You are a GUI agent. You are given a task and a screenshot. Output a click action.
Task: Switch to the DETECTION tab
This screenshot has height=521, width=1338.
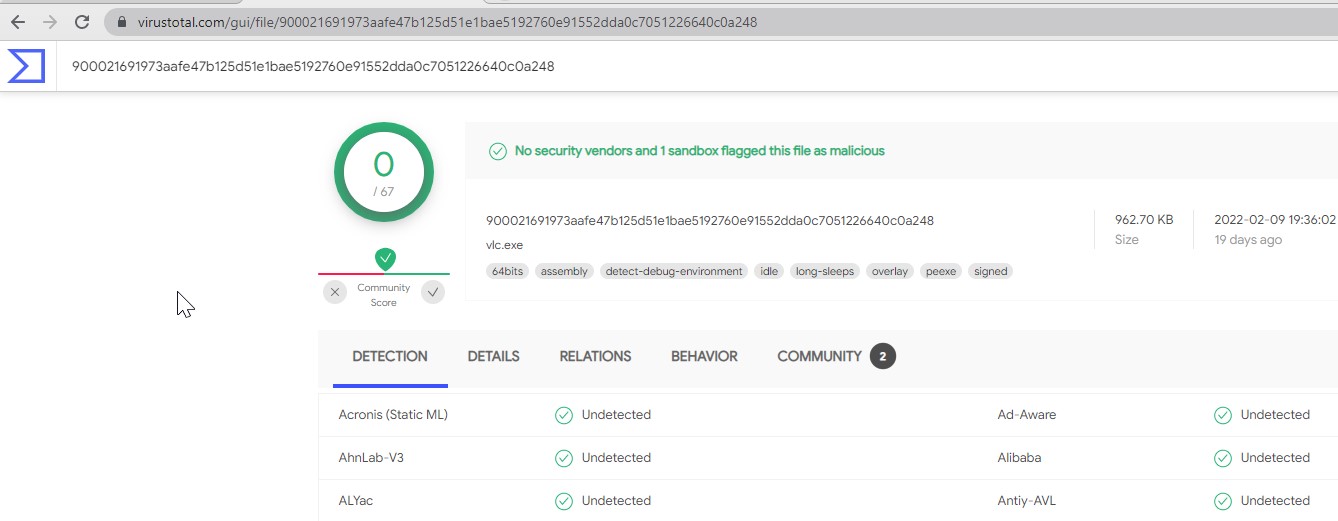point(390,356)
